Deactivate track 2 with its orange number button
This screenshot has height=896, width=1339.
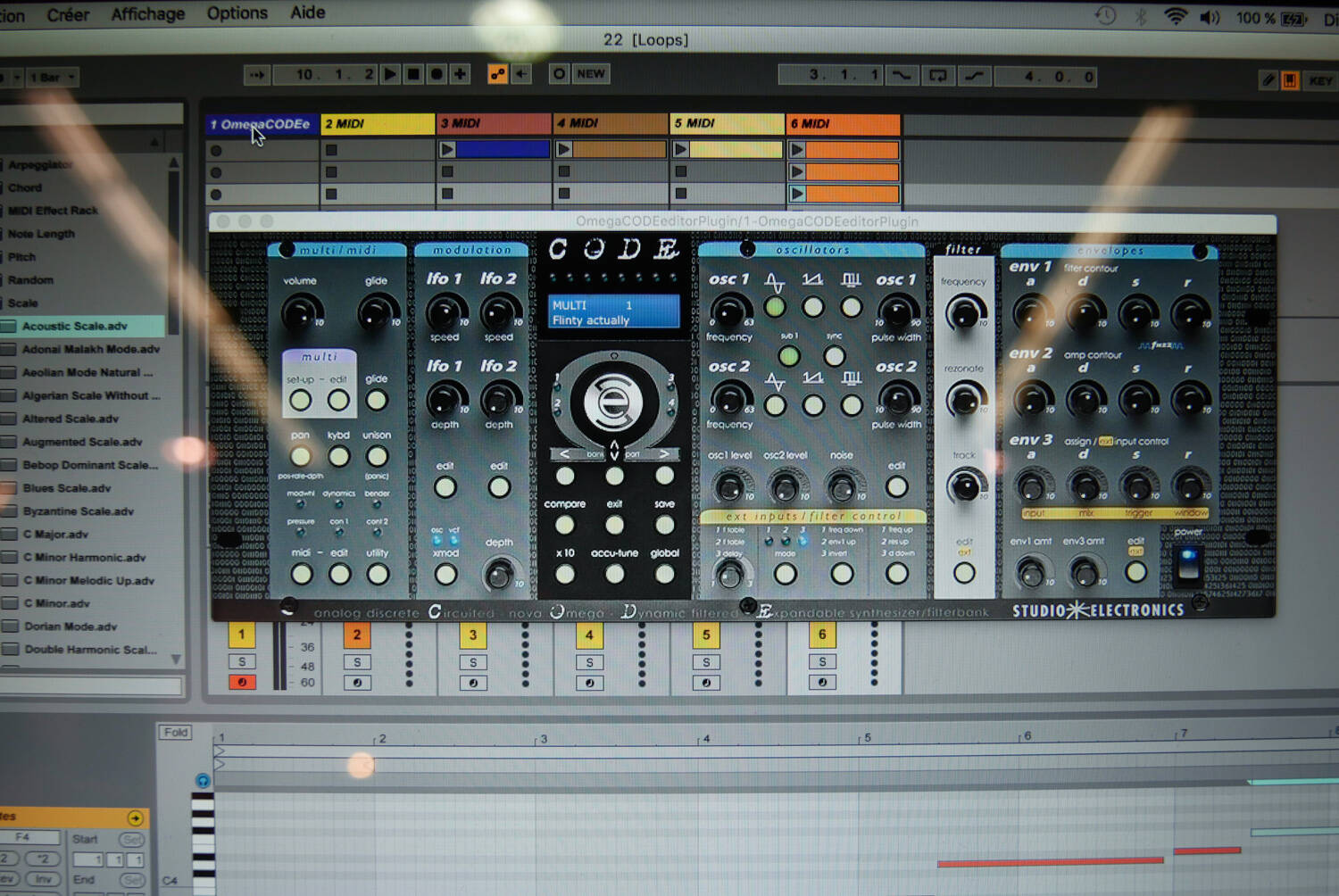coord(357,635)
